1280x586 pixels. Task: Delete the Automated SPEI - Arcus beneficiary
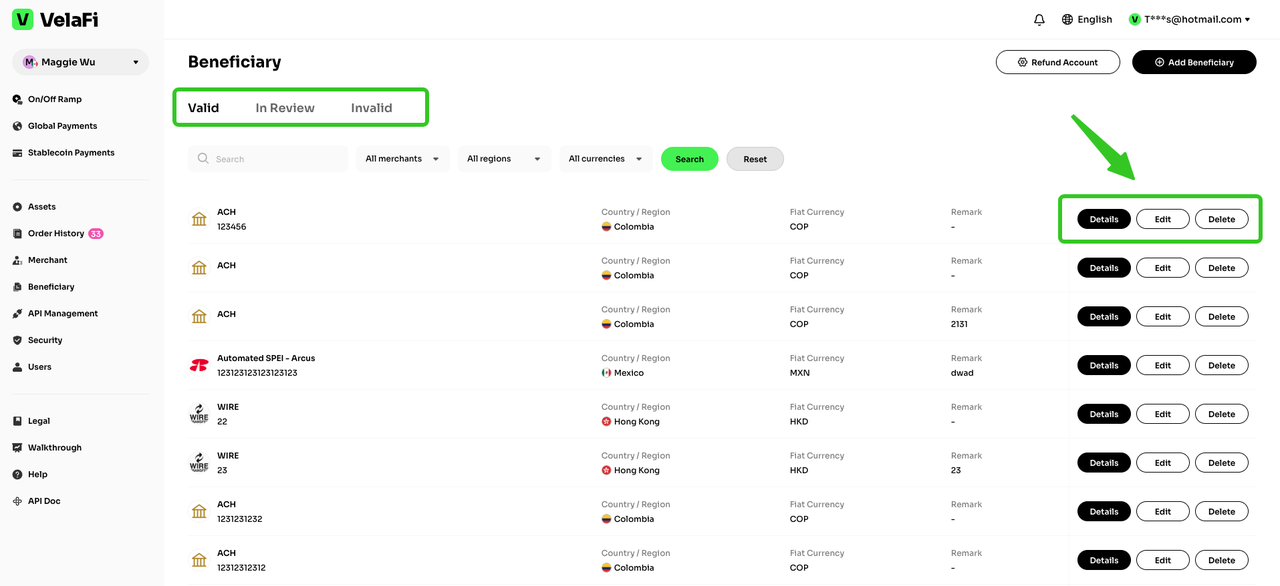[1221, 366]
